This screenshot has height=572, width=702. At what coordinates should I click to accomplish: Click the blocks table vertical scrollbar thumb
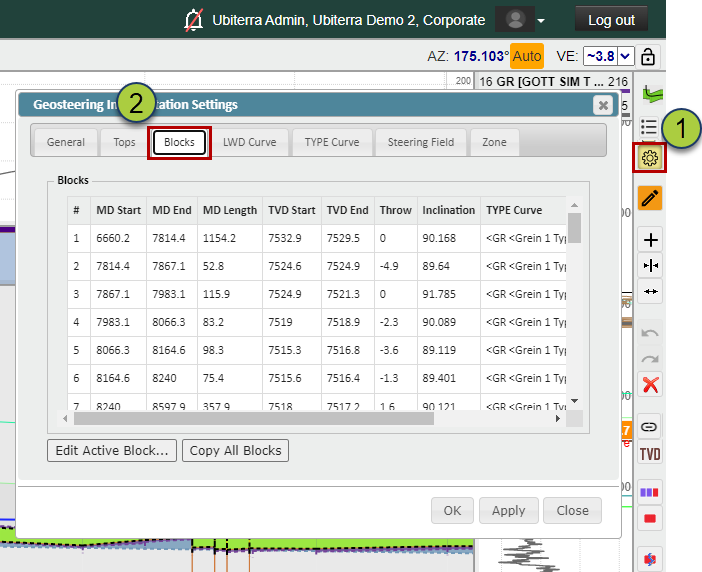[574, 228]
